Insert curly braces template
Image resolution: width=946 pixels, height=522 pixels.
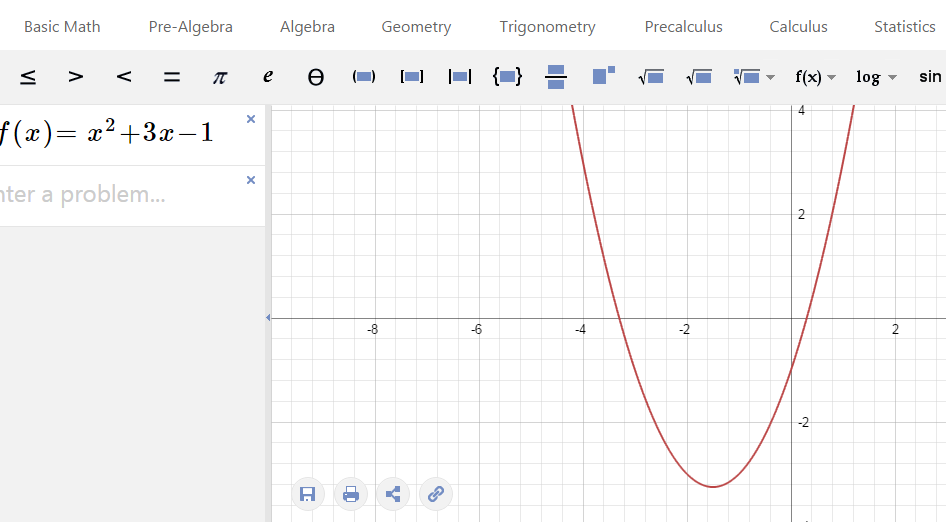pos(507,77)
